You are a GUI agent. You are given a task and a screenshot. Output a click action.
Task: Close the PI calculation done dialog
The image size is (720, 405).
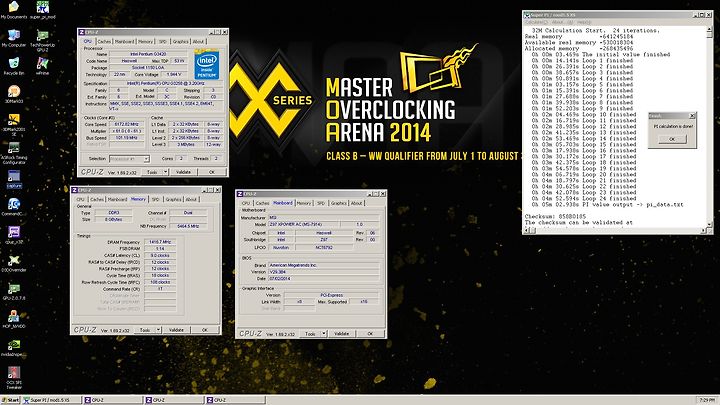(x=692, y=116)
